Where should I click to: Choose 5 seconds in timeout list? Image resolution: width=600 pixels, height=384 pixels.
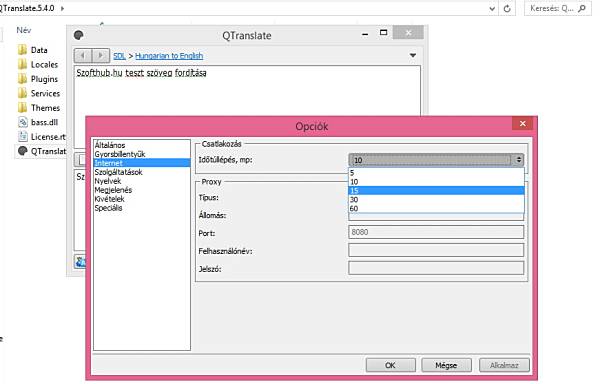436,173
